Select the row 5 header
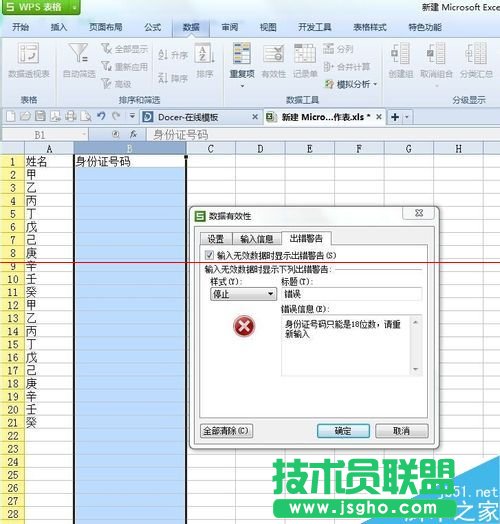This screenshot has height=524, width=500. pos(12,214)
